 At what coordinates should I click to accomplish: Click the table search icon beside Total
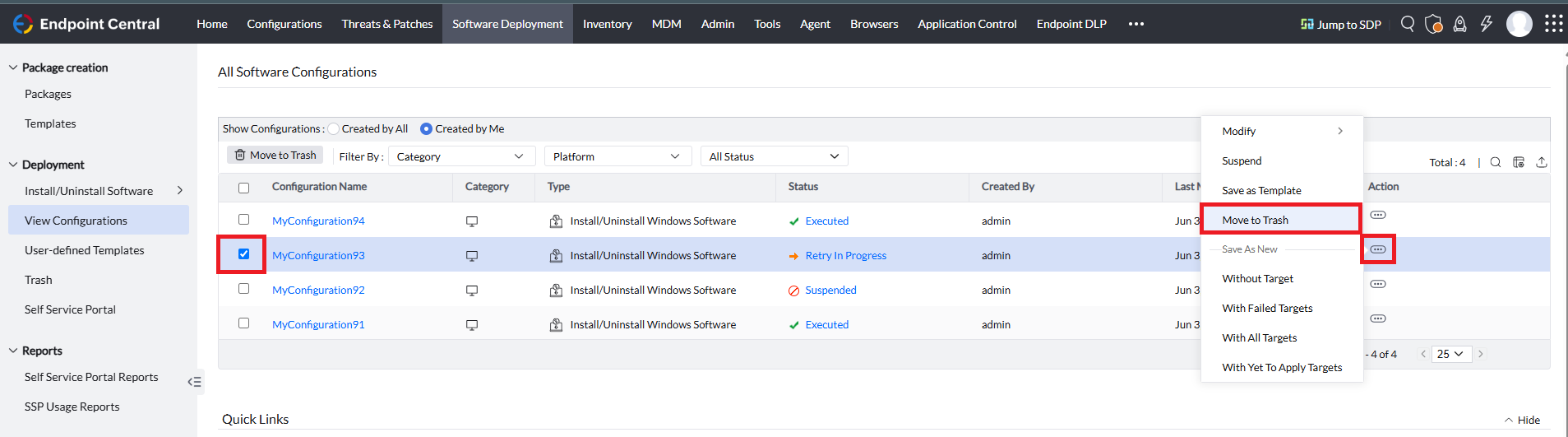pos(1496,162)
